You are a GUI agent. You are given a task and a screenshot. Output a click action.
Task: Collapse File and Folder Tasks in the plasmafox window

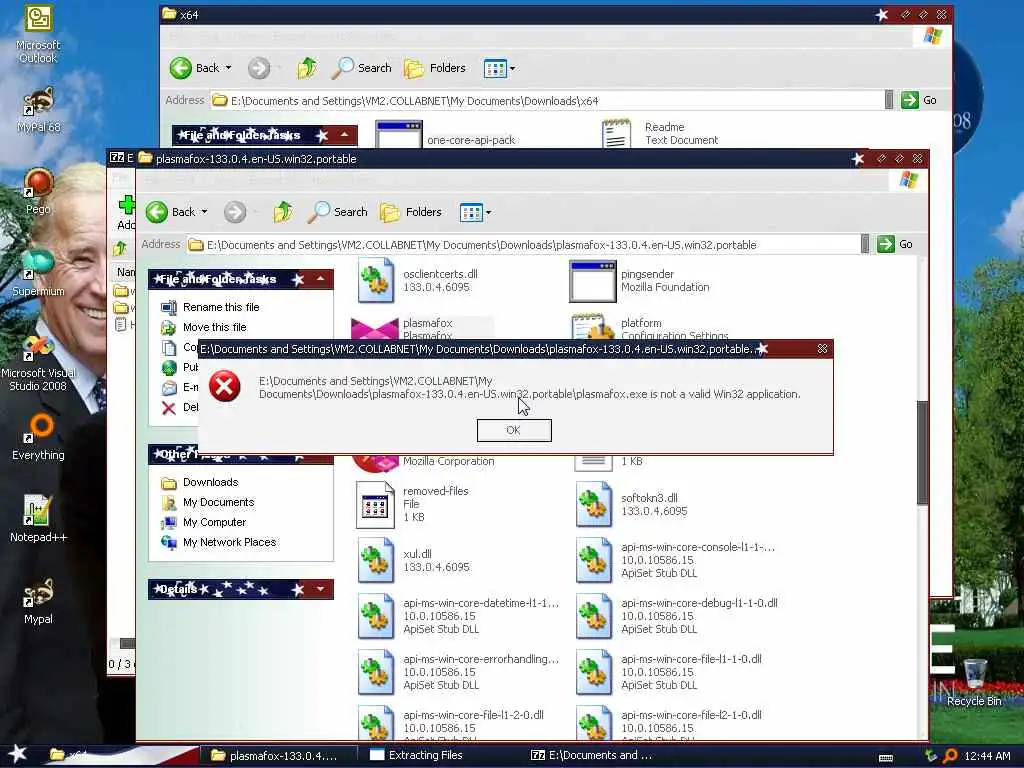[x=321, y=279]
